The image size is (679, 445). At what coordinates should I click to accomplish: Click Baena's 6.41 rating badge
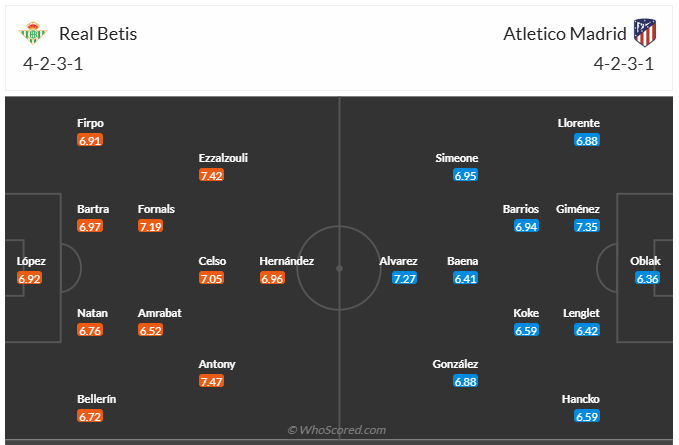coord(466,279)
